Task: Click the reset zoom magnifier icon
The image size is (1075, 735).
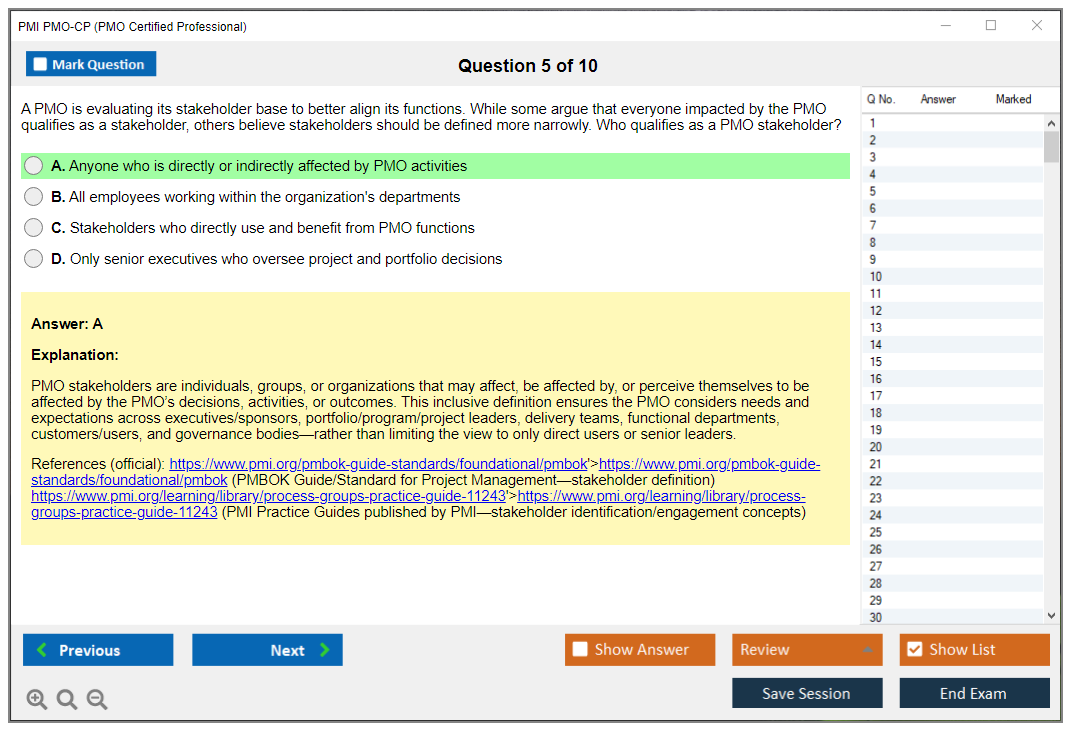Action: click(66, 699)
